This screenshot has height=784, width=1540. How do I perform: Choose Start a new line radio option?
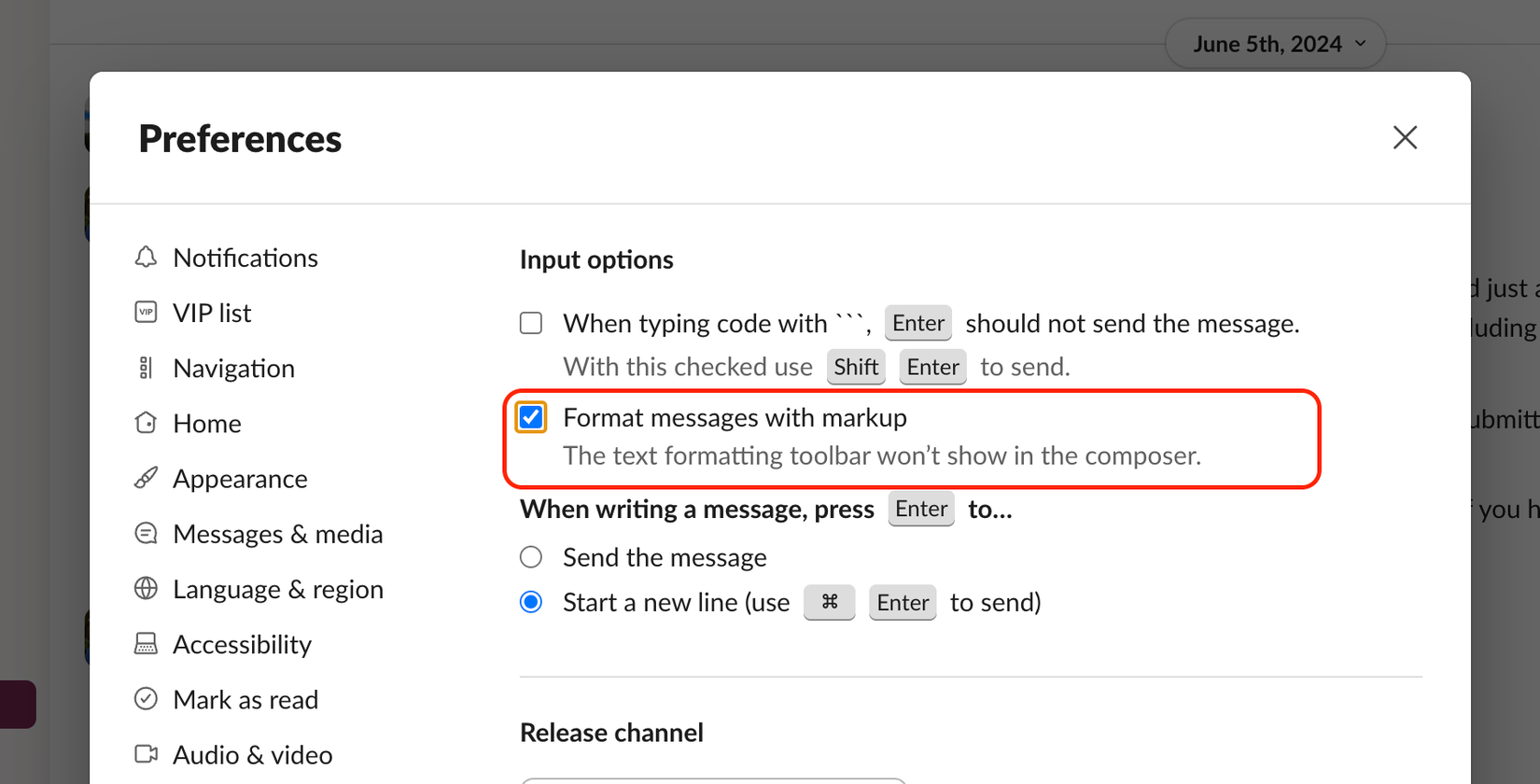(531, 602)
